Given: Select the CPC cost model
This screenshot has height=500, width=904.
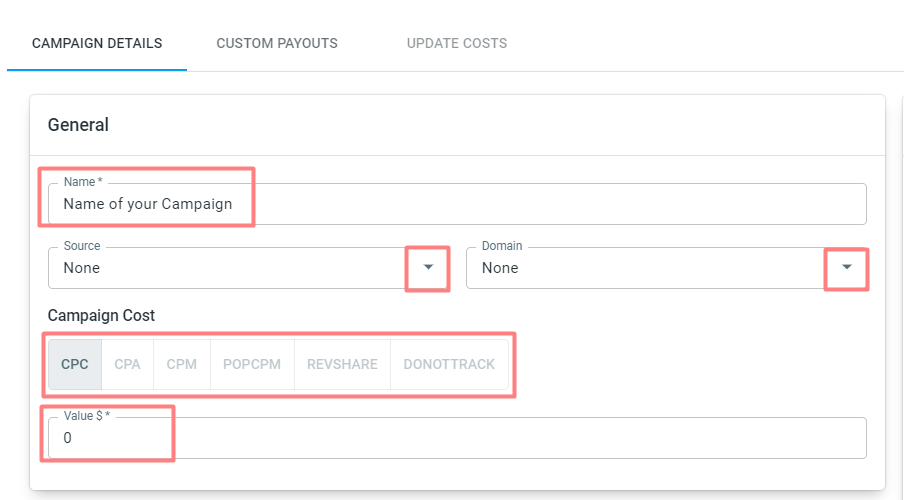Looking at the screenshot, I should point(75,364).
